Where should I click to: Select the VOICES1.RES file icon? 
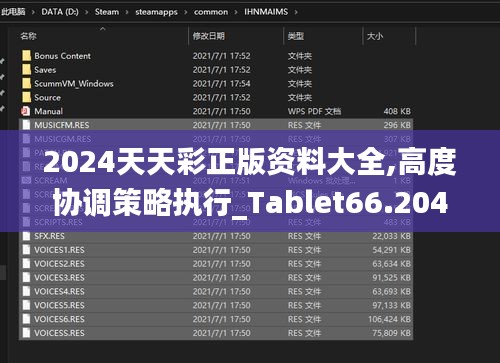[26, 250]
